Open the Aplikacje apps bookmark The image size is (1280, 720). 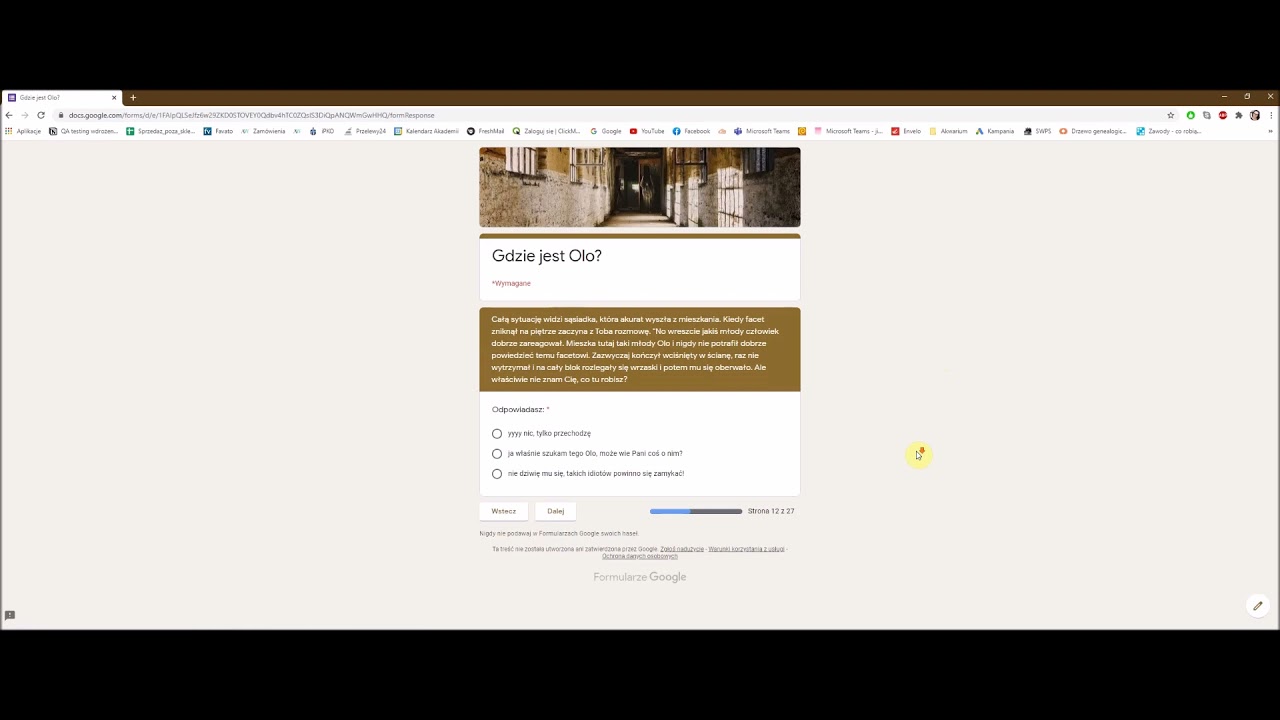(x=23, y=131)
